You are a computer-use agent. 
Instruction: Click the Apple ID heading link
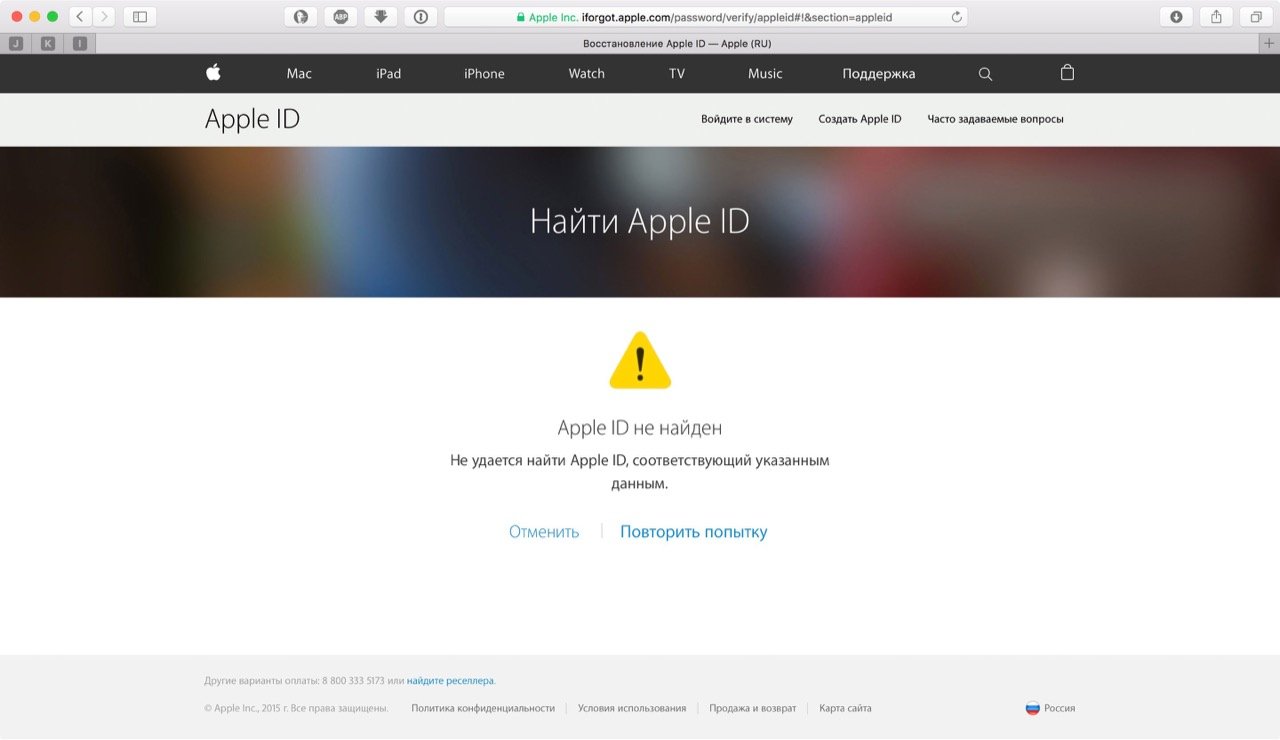252,119
